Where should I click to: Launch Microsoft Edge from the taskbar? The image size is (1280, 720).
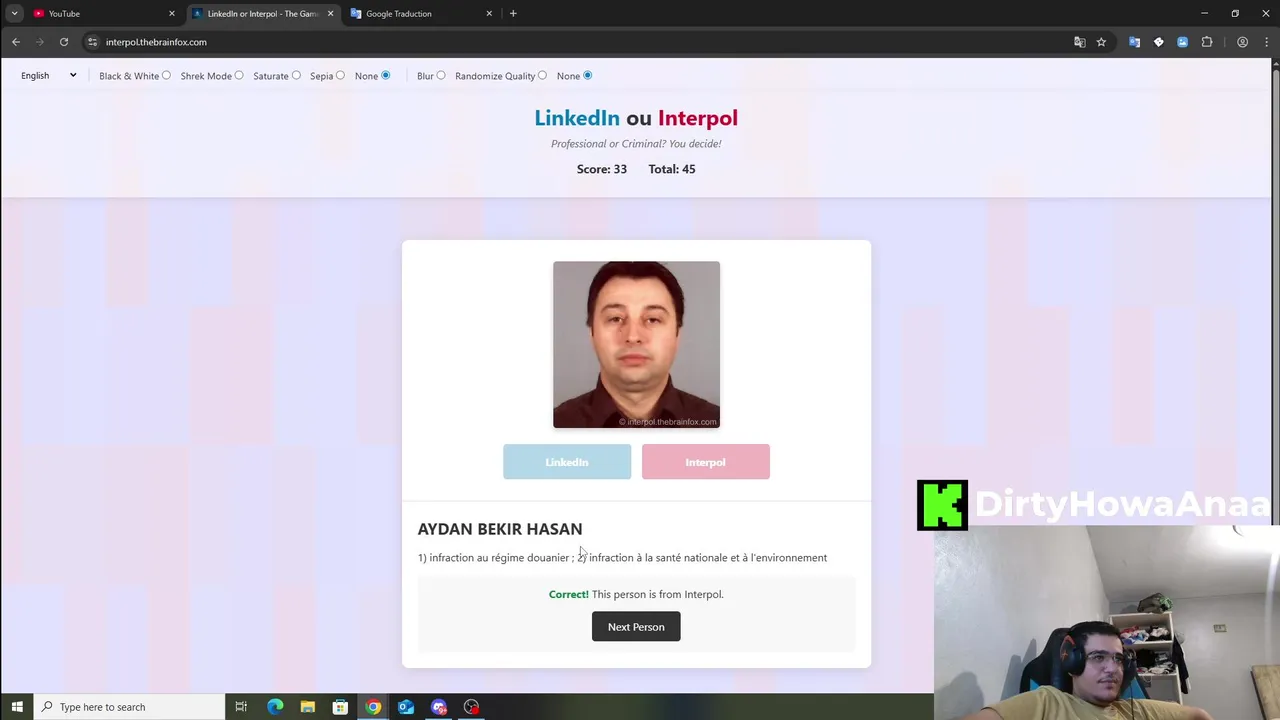tap(275, 707)
